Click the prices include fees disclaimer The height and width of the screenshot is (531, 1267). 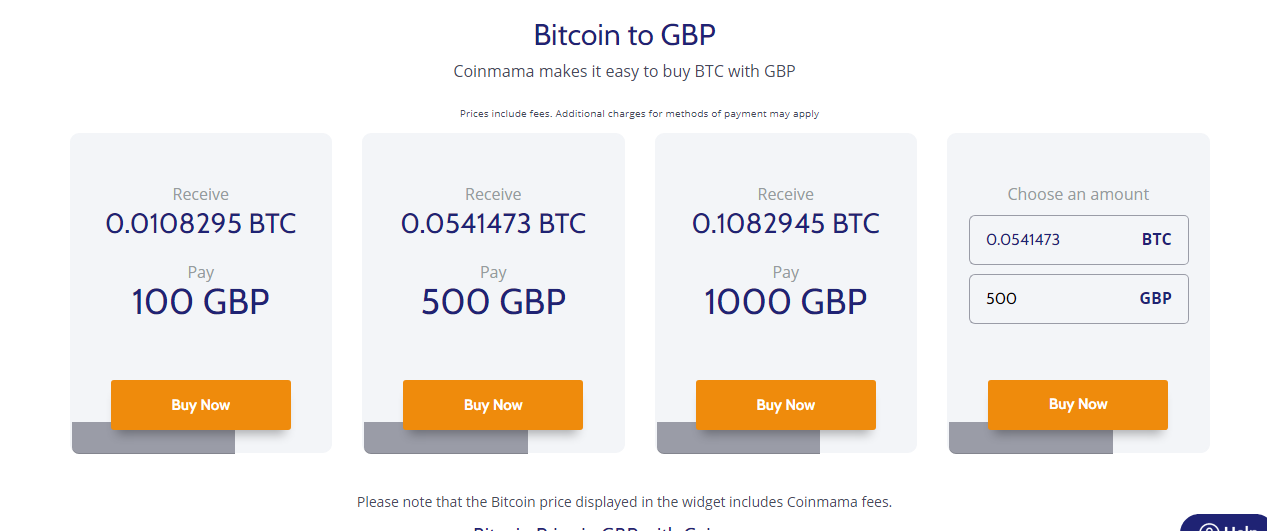pyautogui.click(x=639, y=114)
